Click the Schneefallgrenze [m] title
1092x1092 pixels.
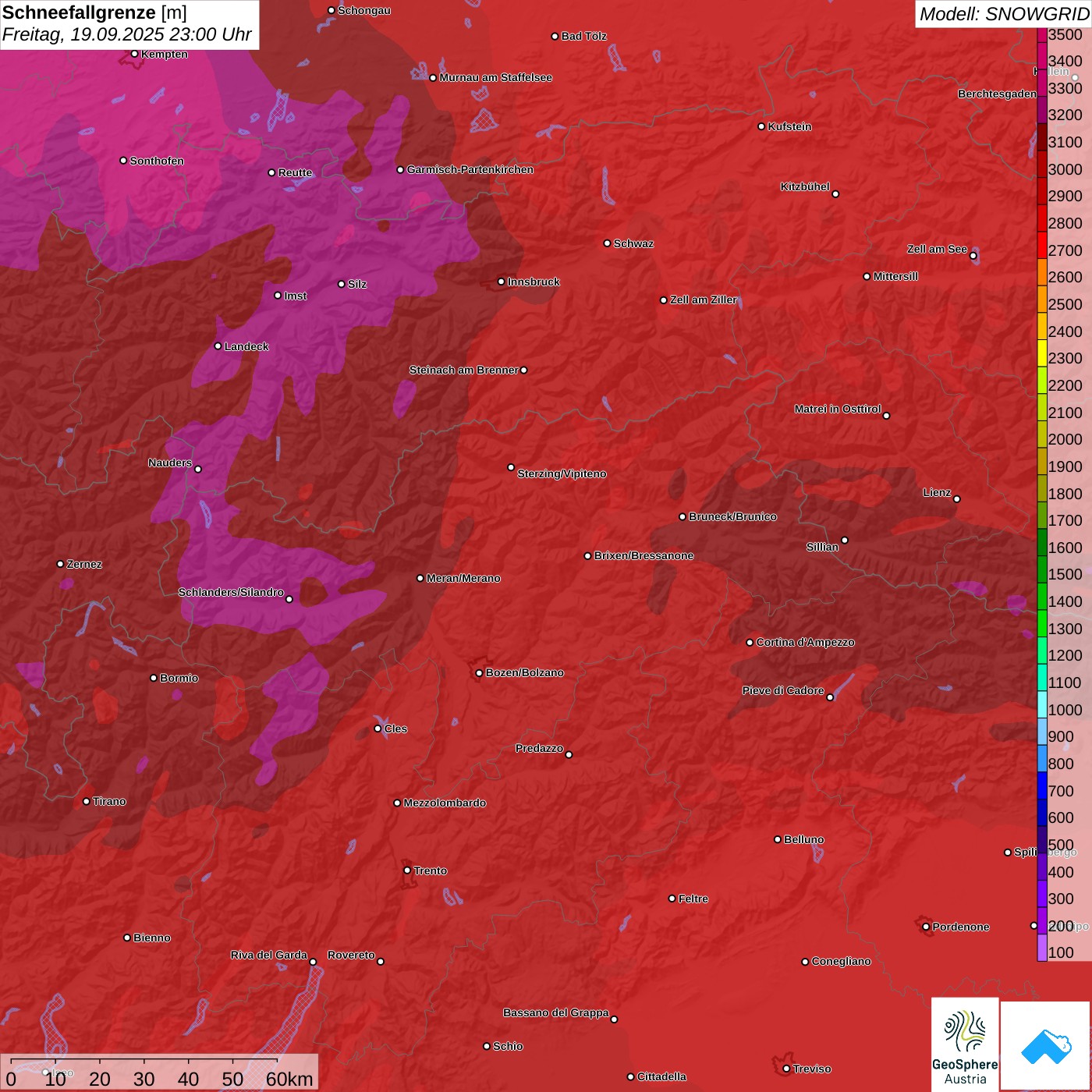(x=94, y=12)
